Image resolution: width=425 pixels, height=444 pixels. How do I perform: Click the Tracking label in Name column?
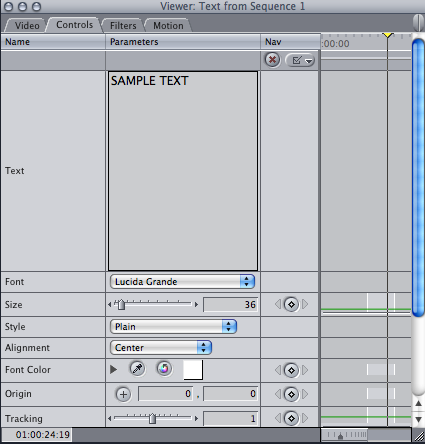click(x=24, y=419)
